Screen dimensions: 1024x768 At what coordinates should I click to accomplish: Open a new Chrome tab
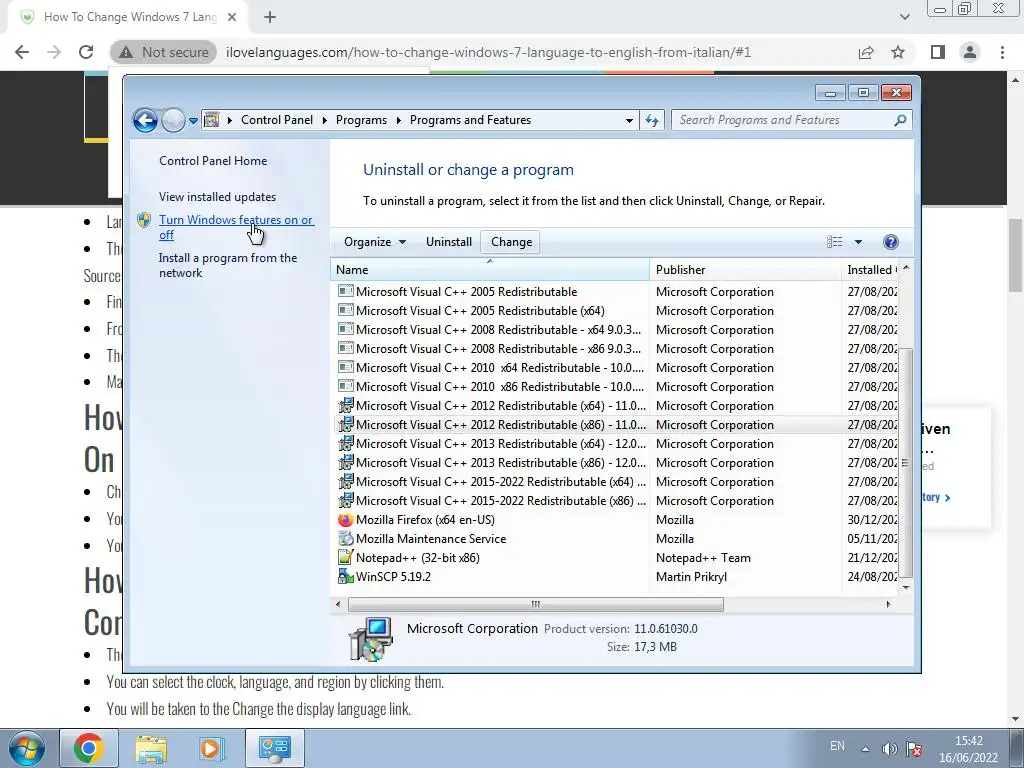tap(270, 17)
